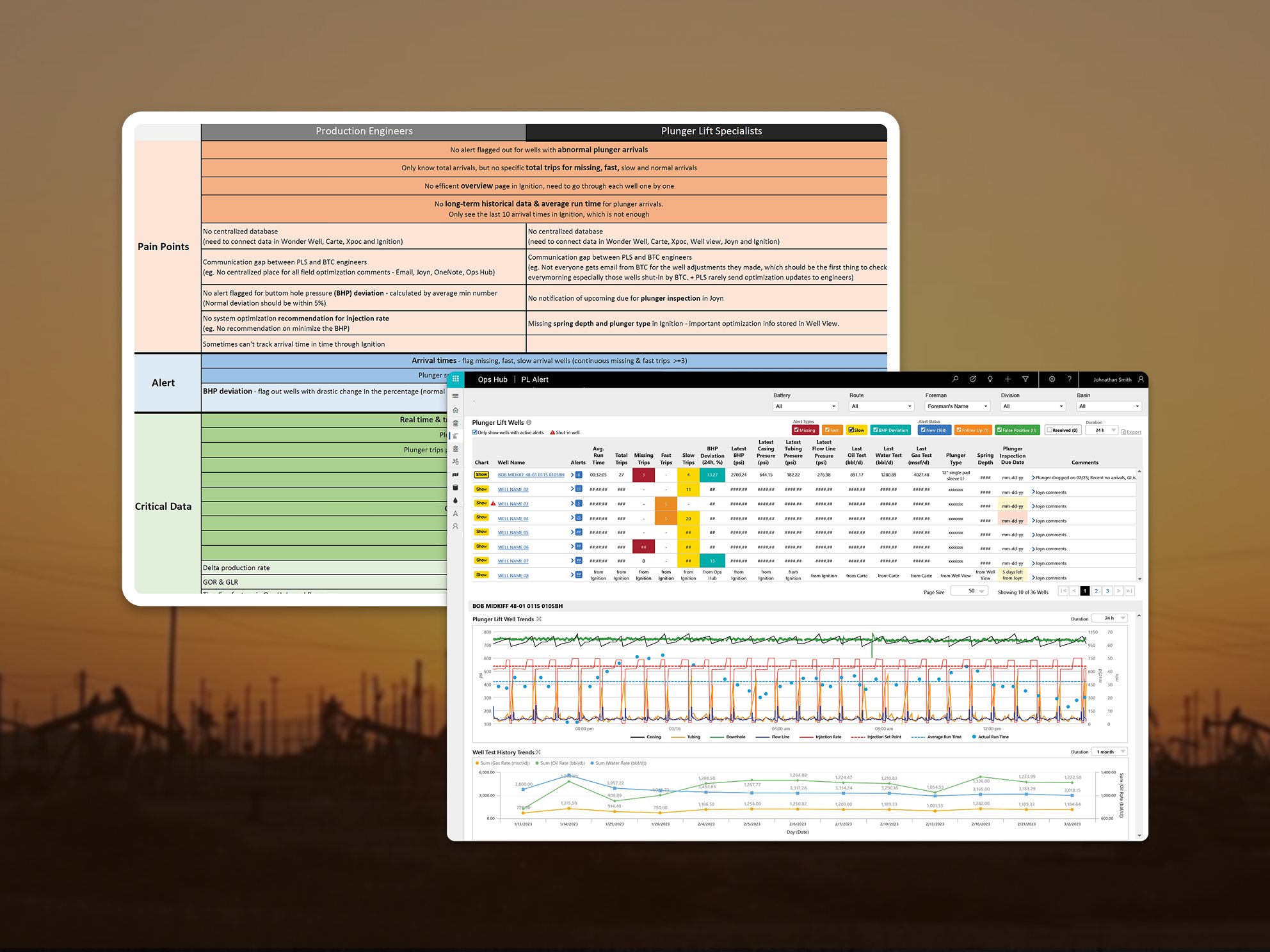Enable the Resolved (0) status checkbox

tap(1050, 430)
